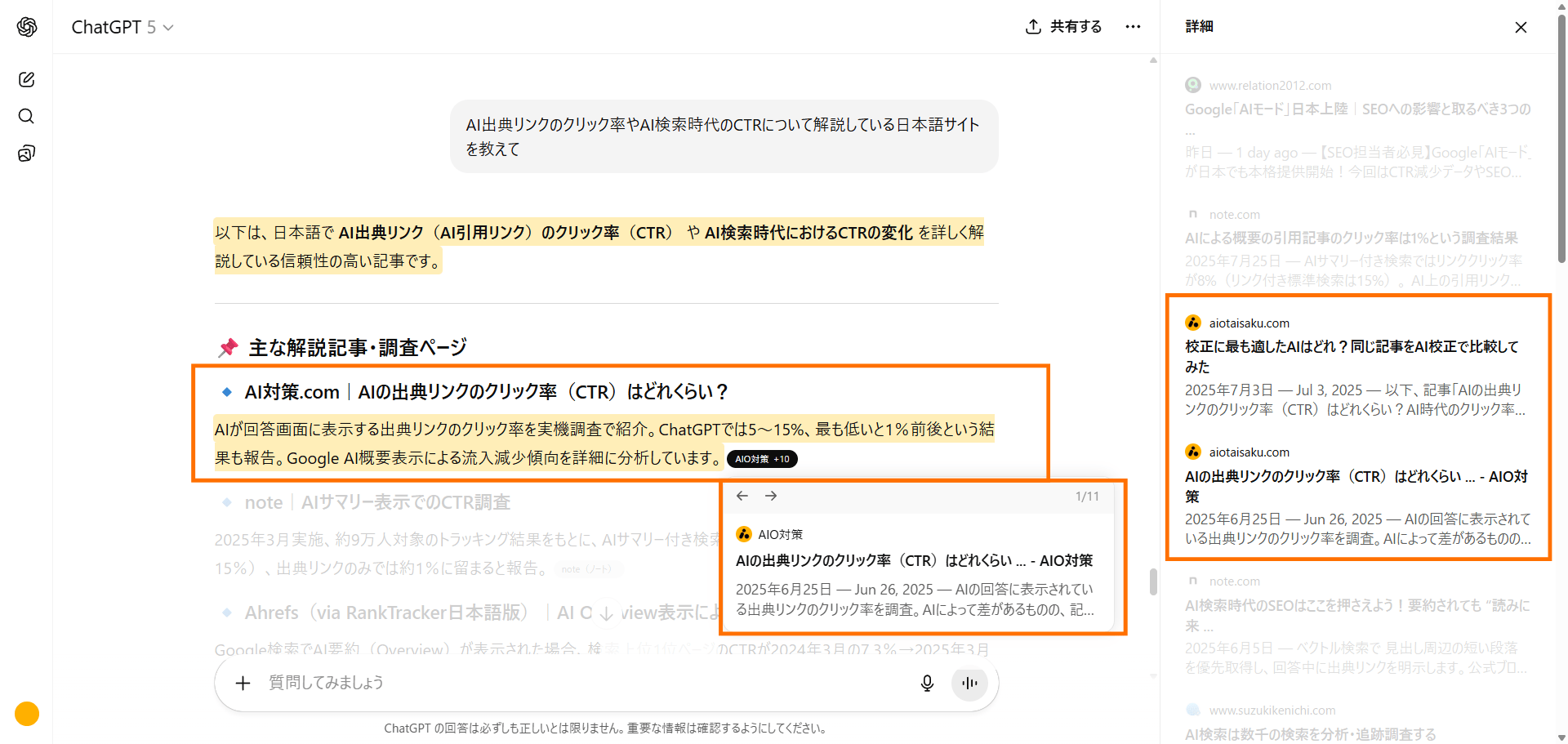
Task: Click the scroll-to-bottom down arrow button
Action: [x=606, y=613]
